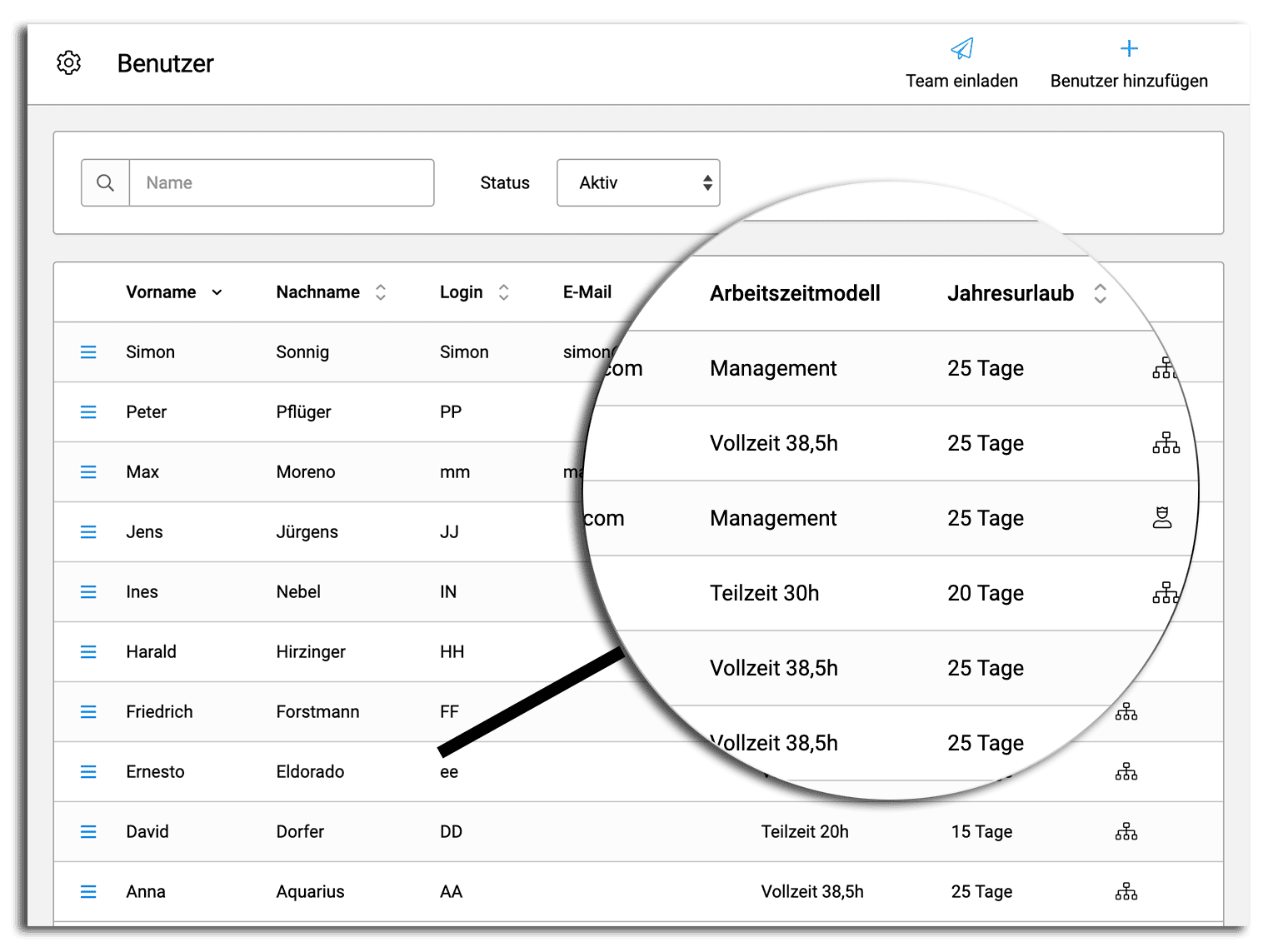Click the manager person icon in the magnified row
The height and width of the screenshot is (952, 1273).
tap(1162, 517)
